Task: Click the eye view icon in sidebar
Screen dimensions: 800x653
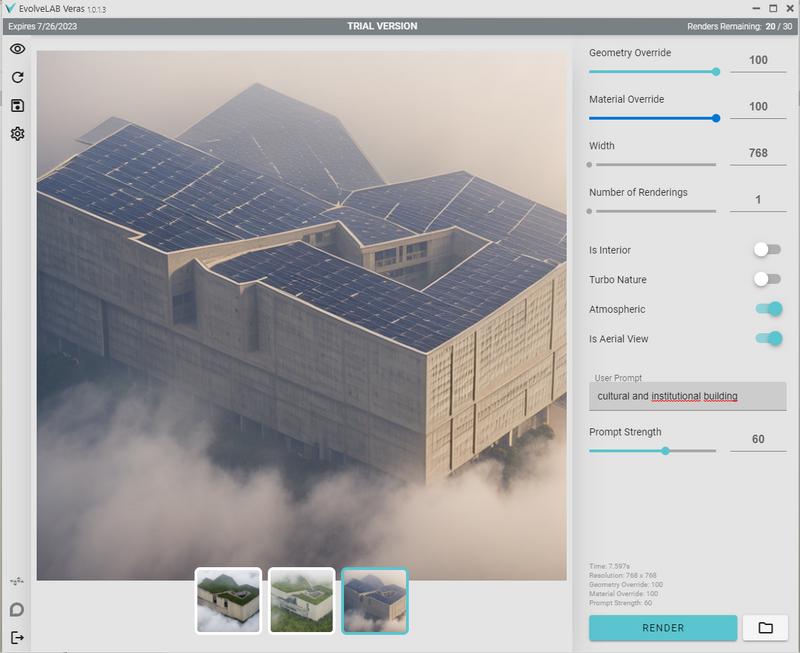Action: pyautogui.click(x=17, y=49)
